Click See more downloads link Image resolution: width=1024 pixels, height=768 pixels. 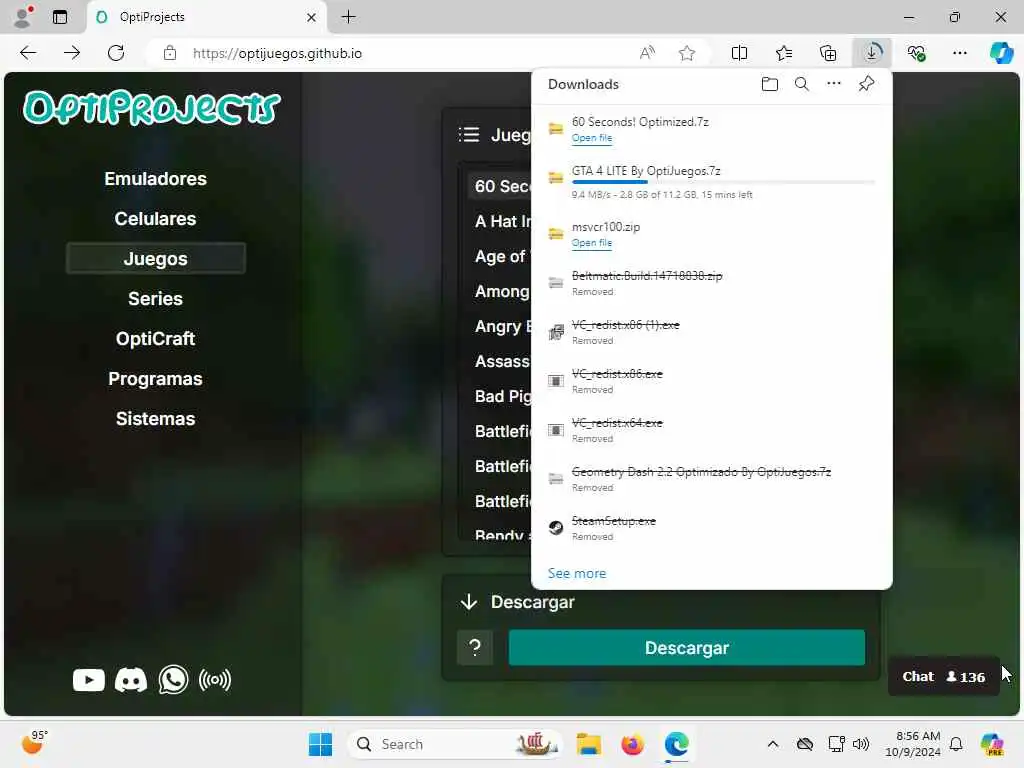tap(577, 573)
